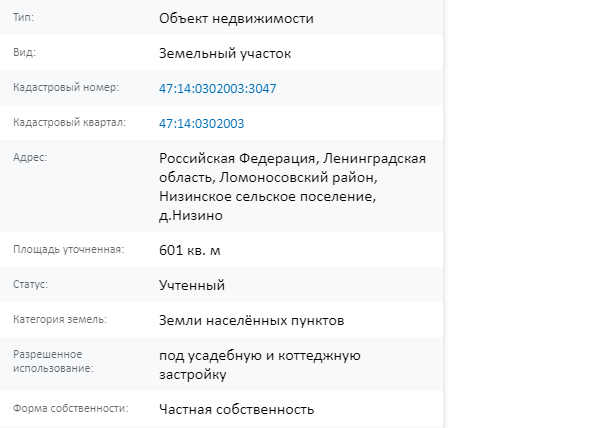Image resolution: width=592 pixels, height=428 pixels.
Task: Select the value 'Земельный участок'
Action: pyautogui.click(x=225, y=53)
